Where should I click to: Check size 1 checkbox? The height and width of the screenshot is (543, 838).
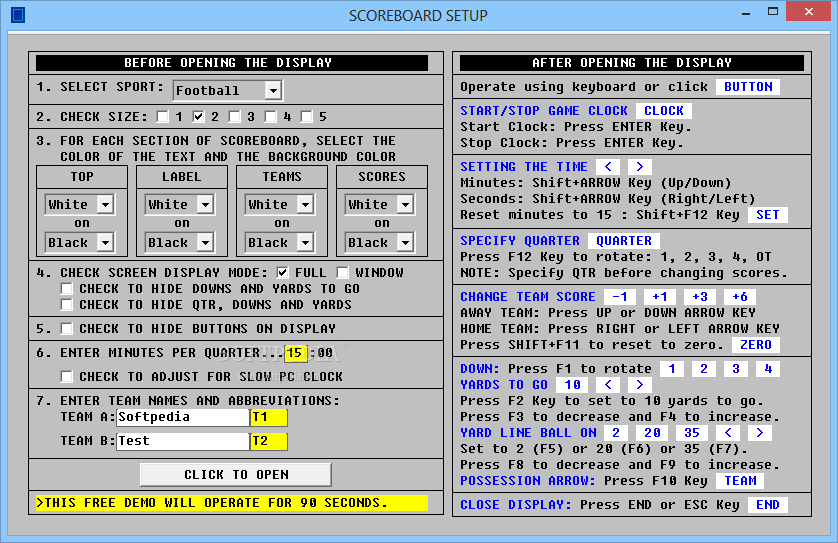coord(162,117)
